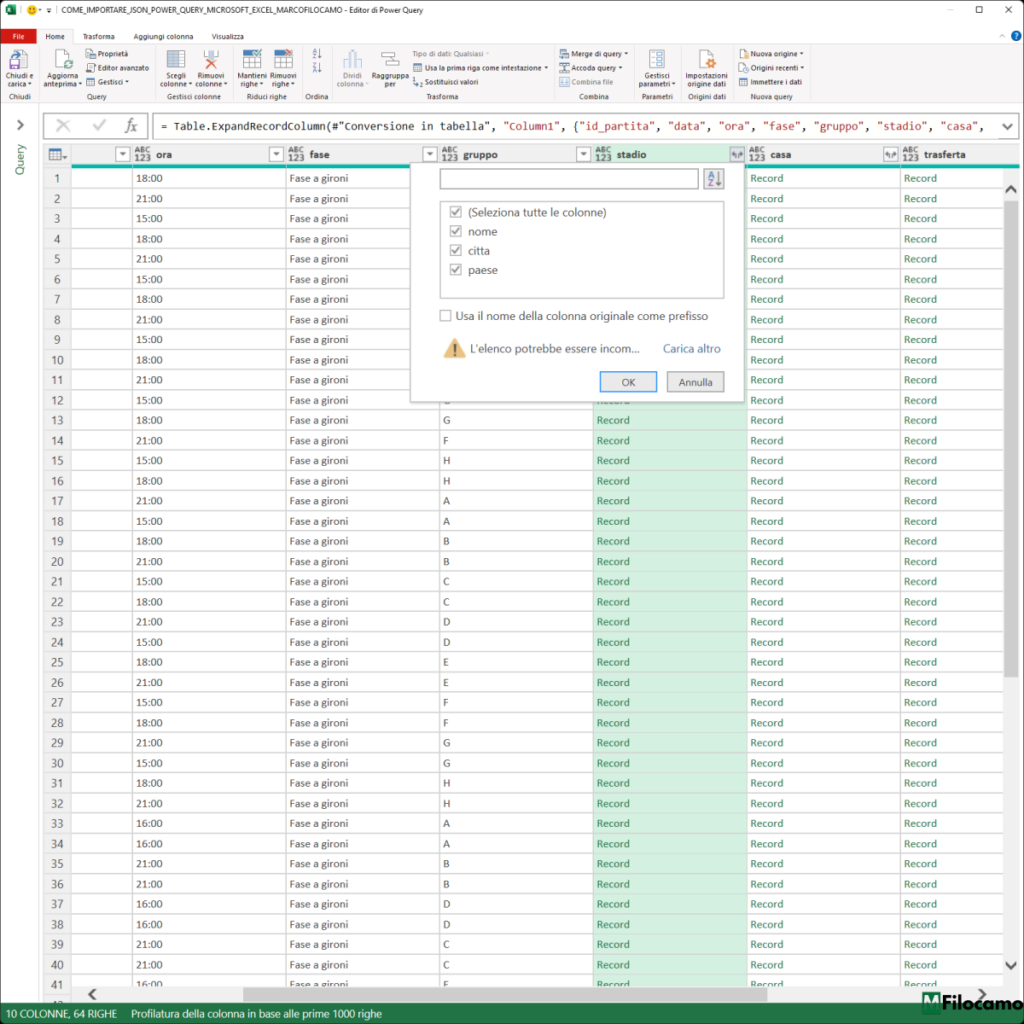Collapse the ribbon with the chevron
The width and height of the screenshot is (1024, 1024).
point(1002,37)
